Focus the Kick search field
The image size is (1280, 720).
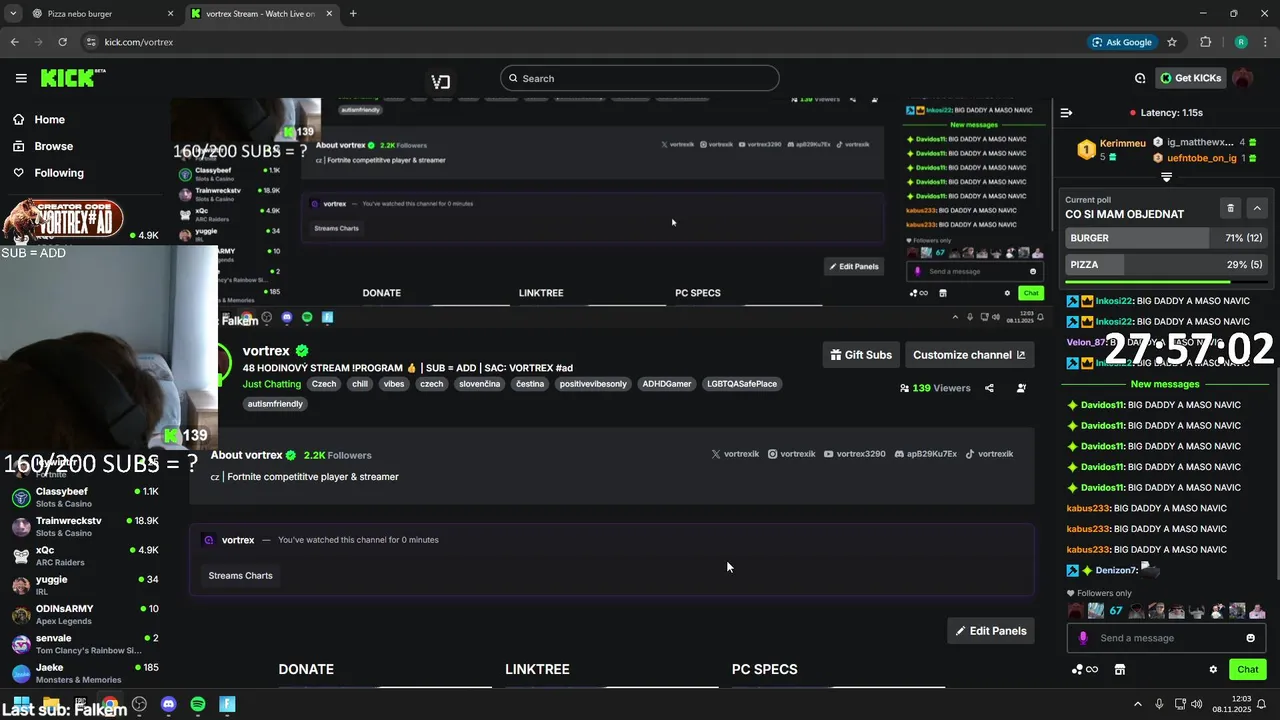[x=640, y=78]
